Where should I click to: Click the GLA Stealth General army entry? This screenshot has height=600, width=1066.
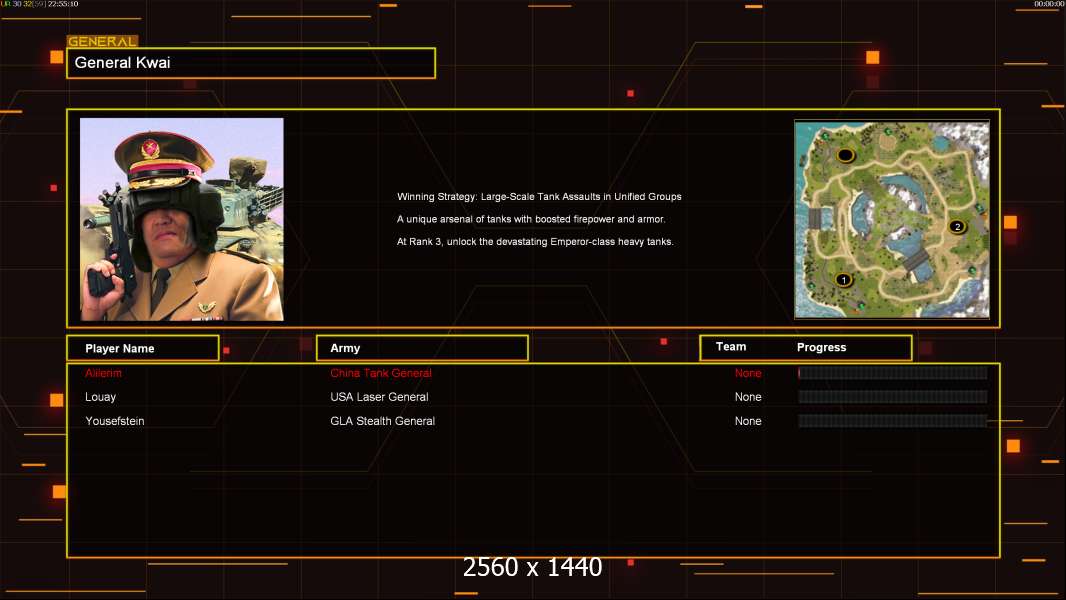pyautogui.click(x=383, y=421)
